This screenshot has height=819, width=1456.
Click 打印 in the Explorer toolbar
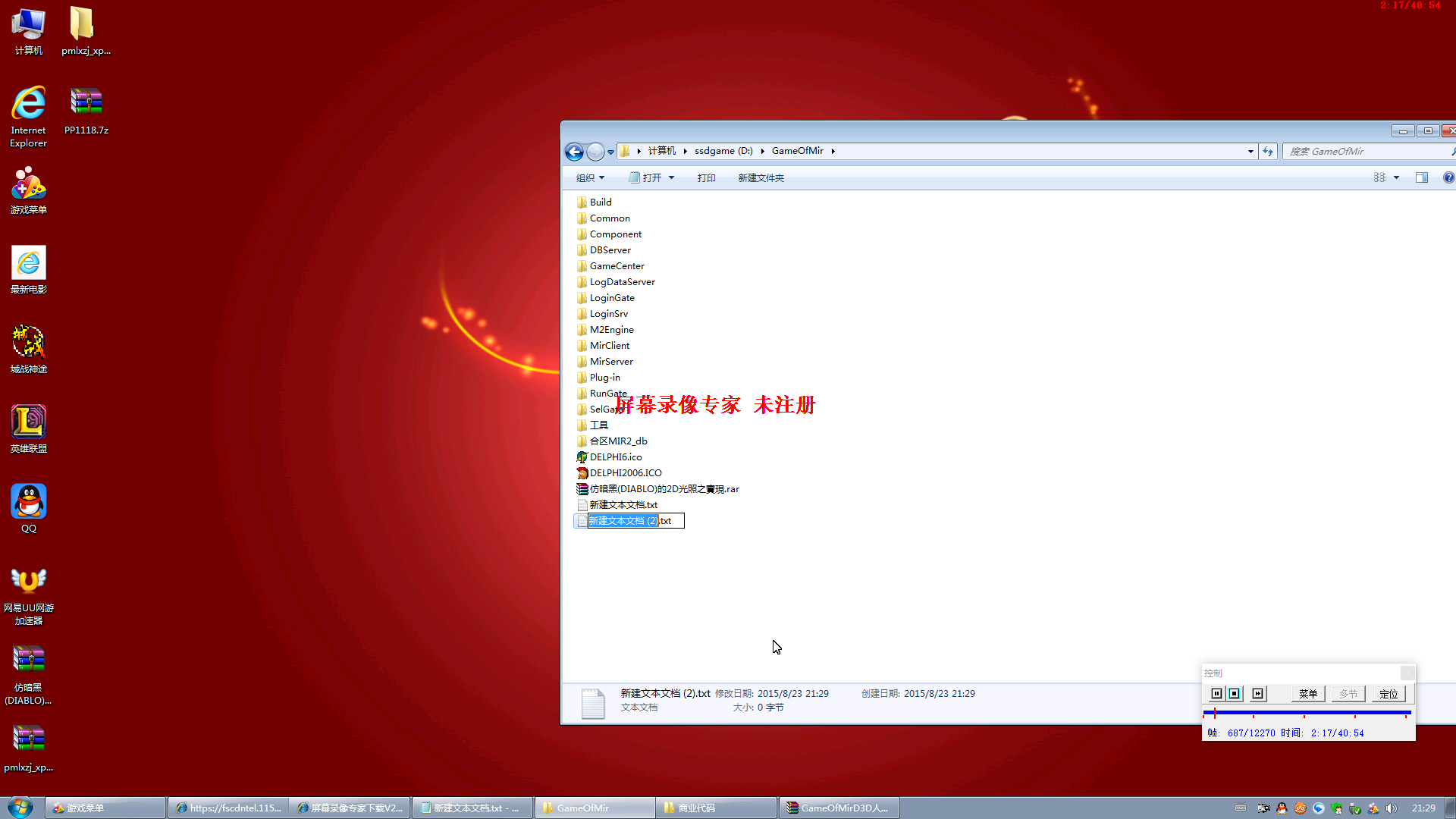(706, 178)
